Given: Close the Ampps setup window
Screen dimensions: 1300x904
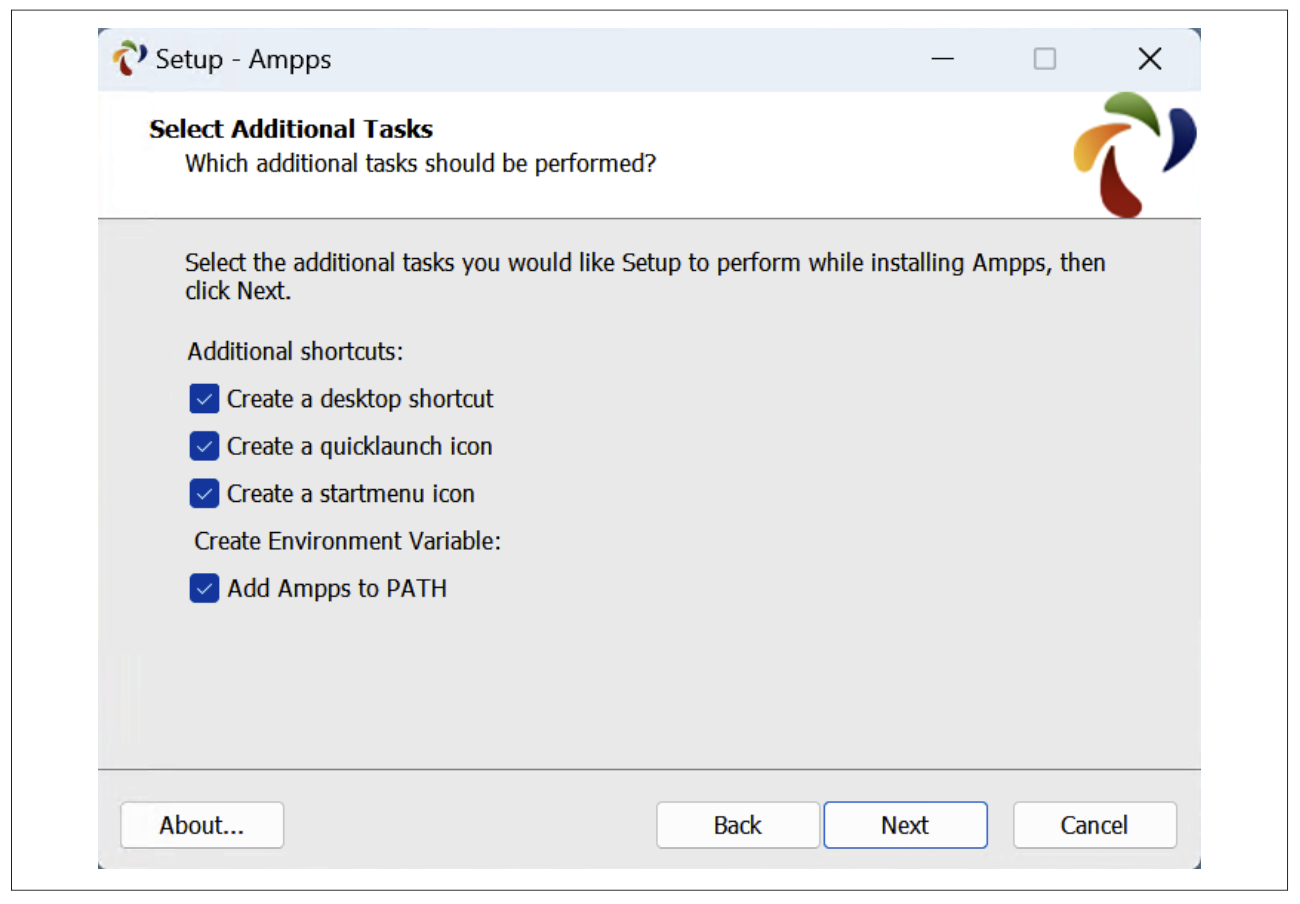Looking at the screenshot, I should pyautogui.click(x=1149, y=59).
